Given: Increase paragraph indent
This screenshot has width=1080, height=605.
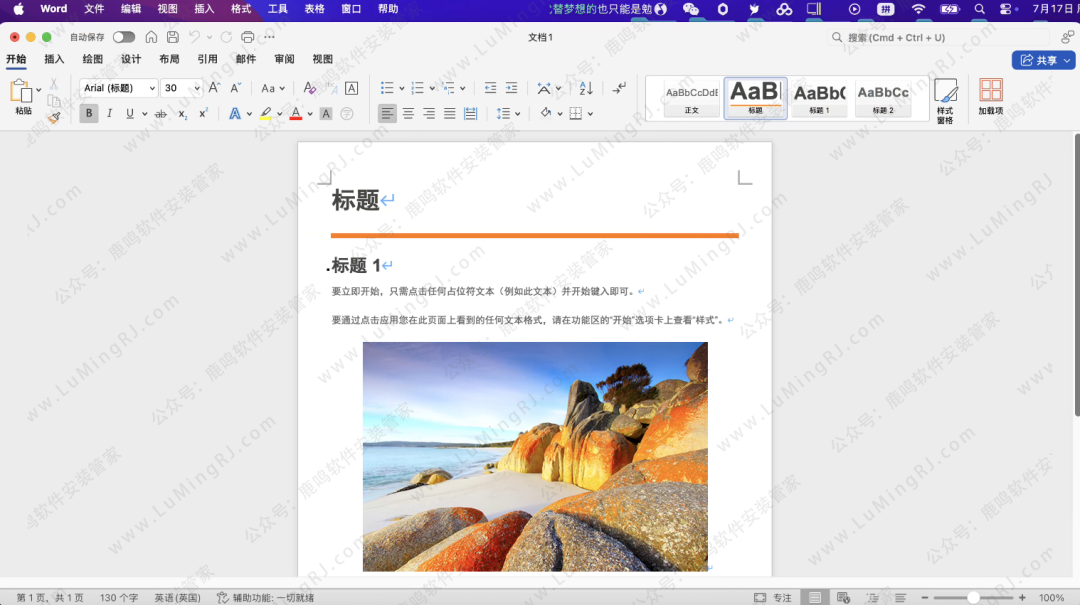Looking at the screenshot, I should pyautogui.click(x=512, y=88).
